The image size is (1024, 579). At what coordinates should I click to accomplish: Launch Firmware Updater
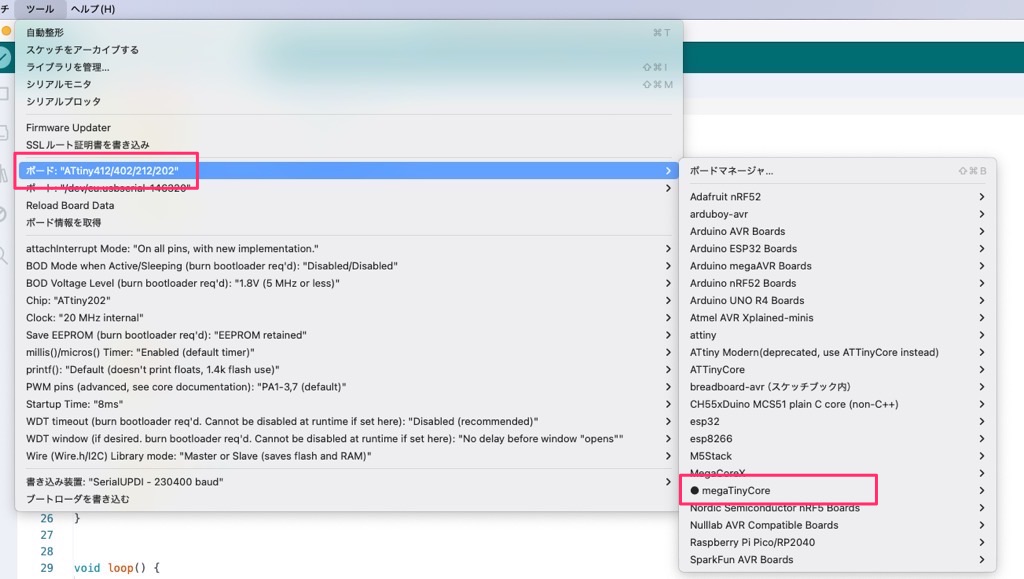68,127
